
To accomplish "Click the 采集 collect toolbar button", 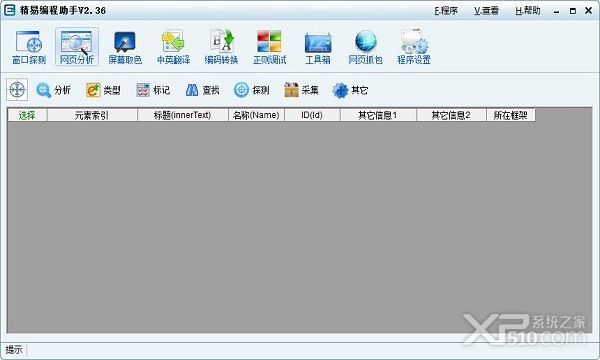I will click(x=301, y=90).
